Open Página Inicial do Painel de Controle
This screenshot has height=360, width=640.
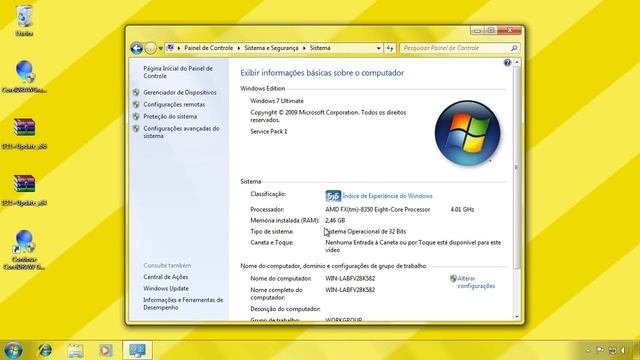click(x=178, y=72)
